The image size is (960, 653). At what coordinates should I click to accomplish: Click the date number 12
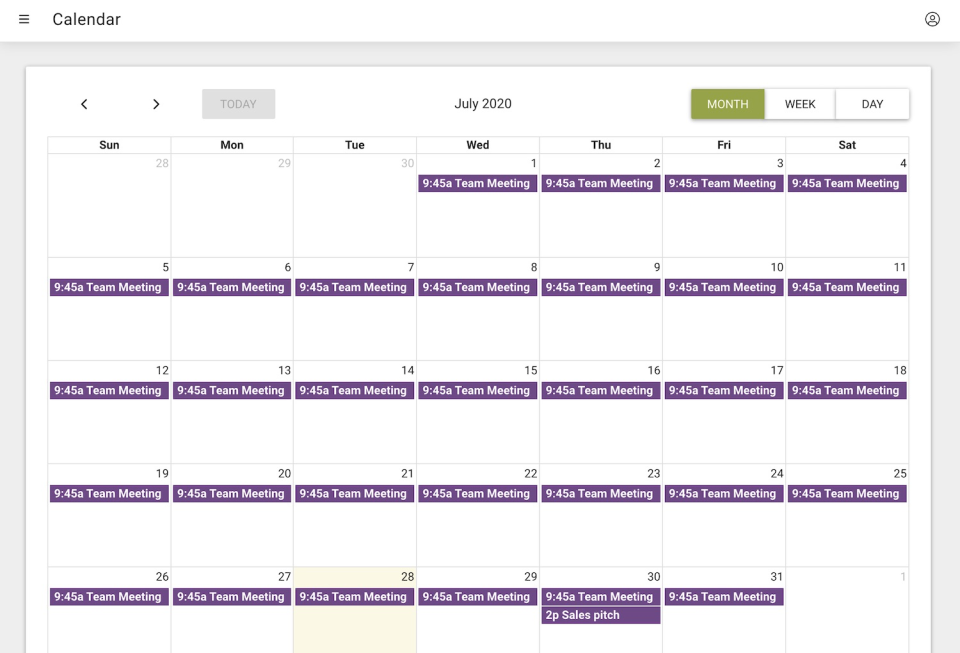162,371
